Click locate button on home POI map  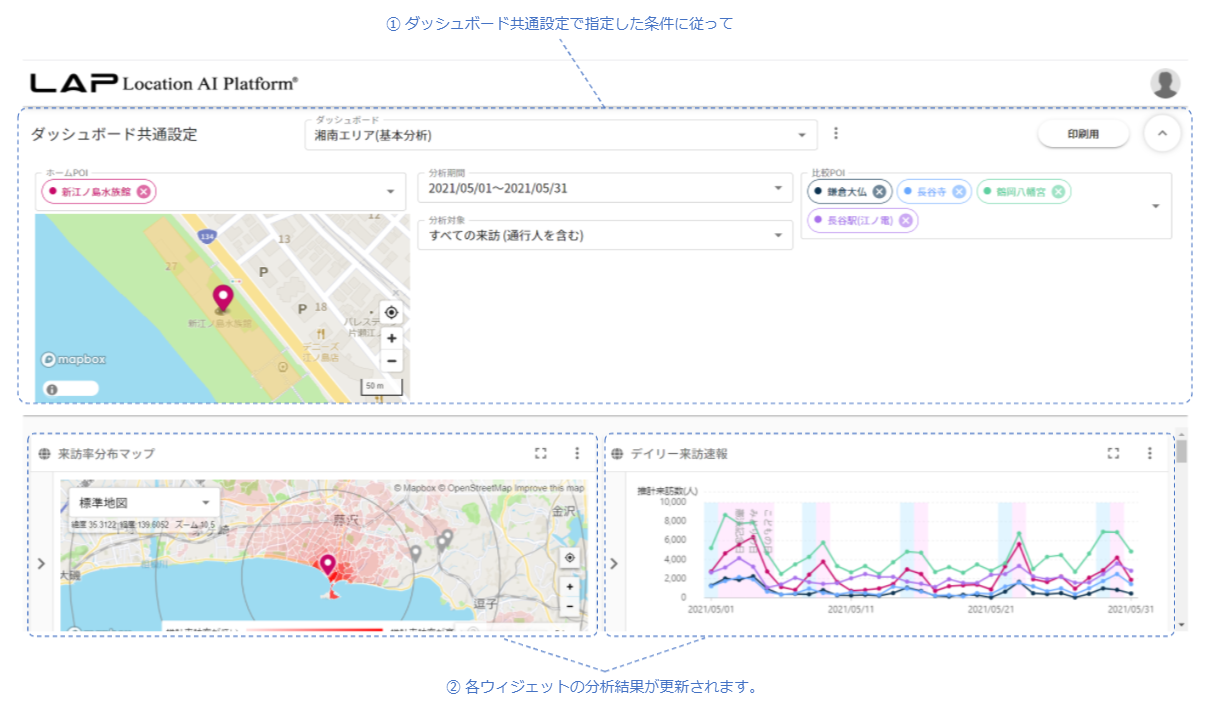(x=392, y=313)
